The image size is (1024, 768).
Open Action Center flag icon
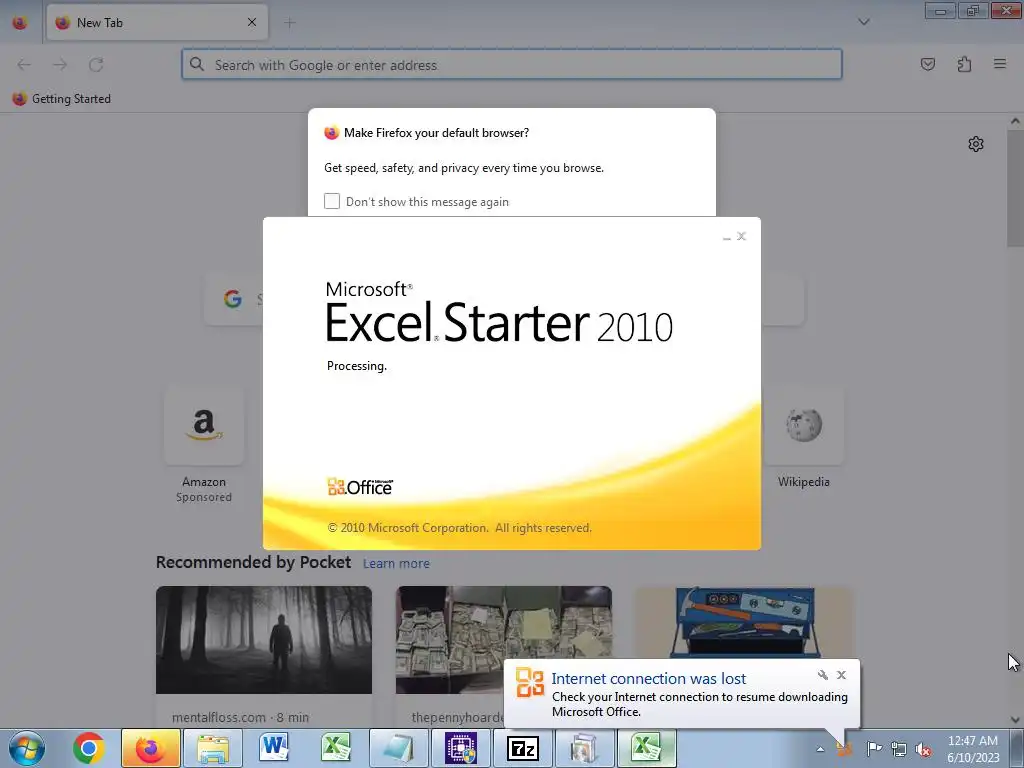[874, 749]
